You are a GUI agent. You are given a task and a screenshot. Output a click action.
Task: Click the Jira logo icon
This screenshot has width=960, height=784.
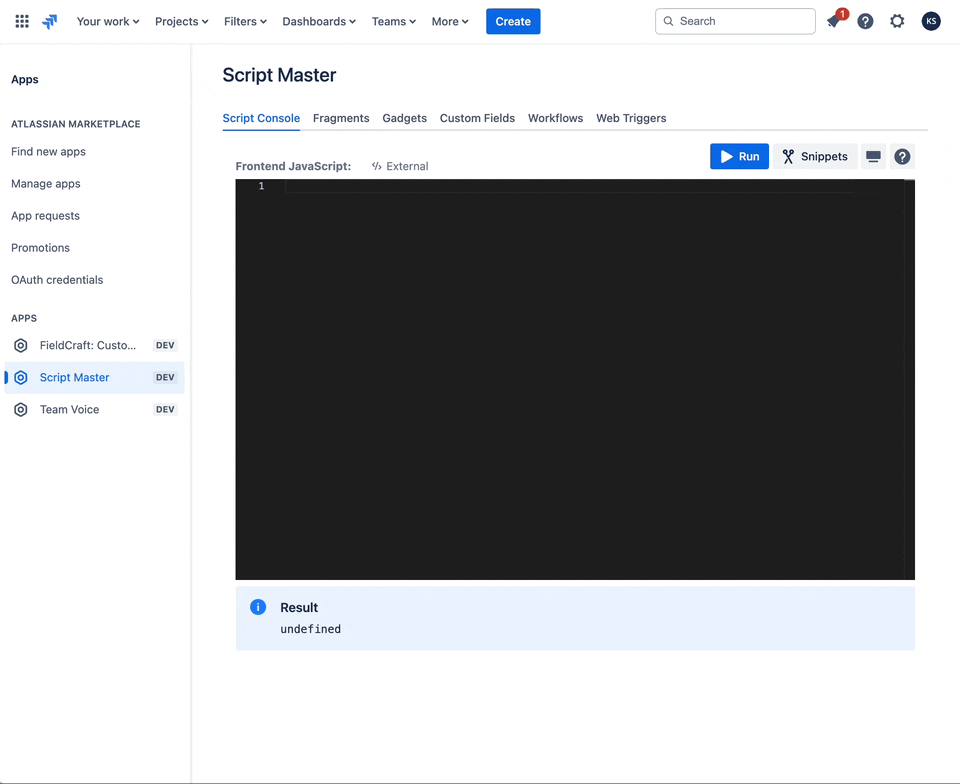point(50,21)
